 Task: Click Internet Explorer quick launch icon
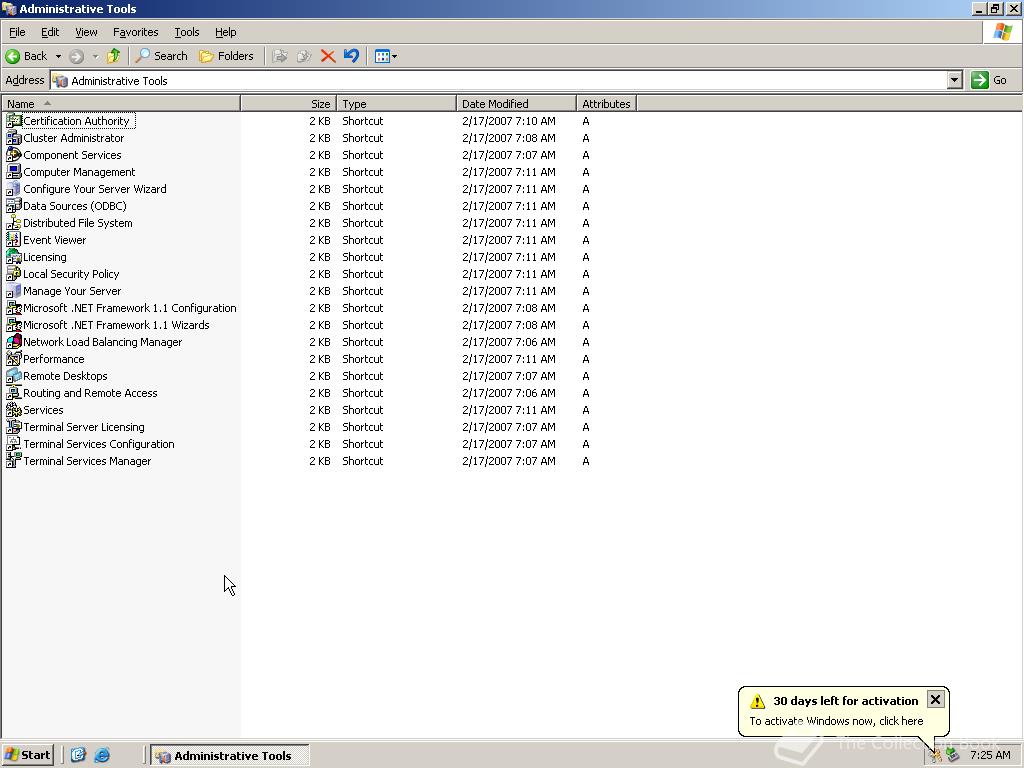(x=102, y=755)
